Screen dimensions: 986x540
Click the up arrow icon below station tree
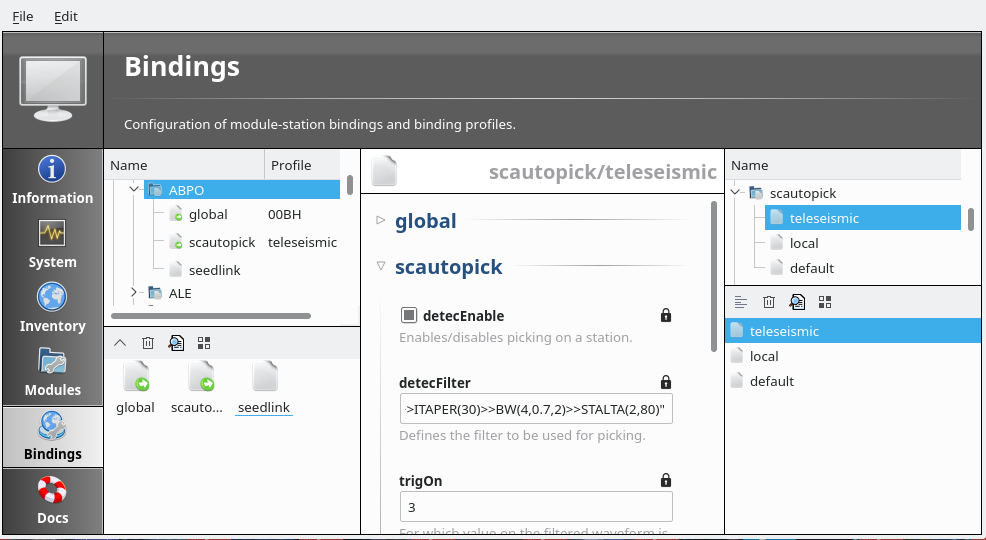click(120, 343)
